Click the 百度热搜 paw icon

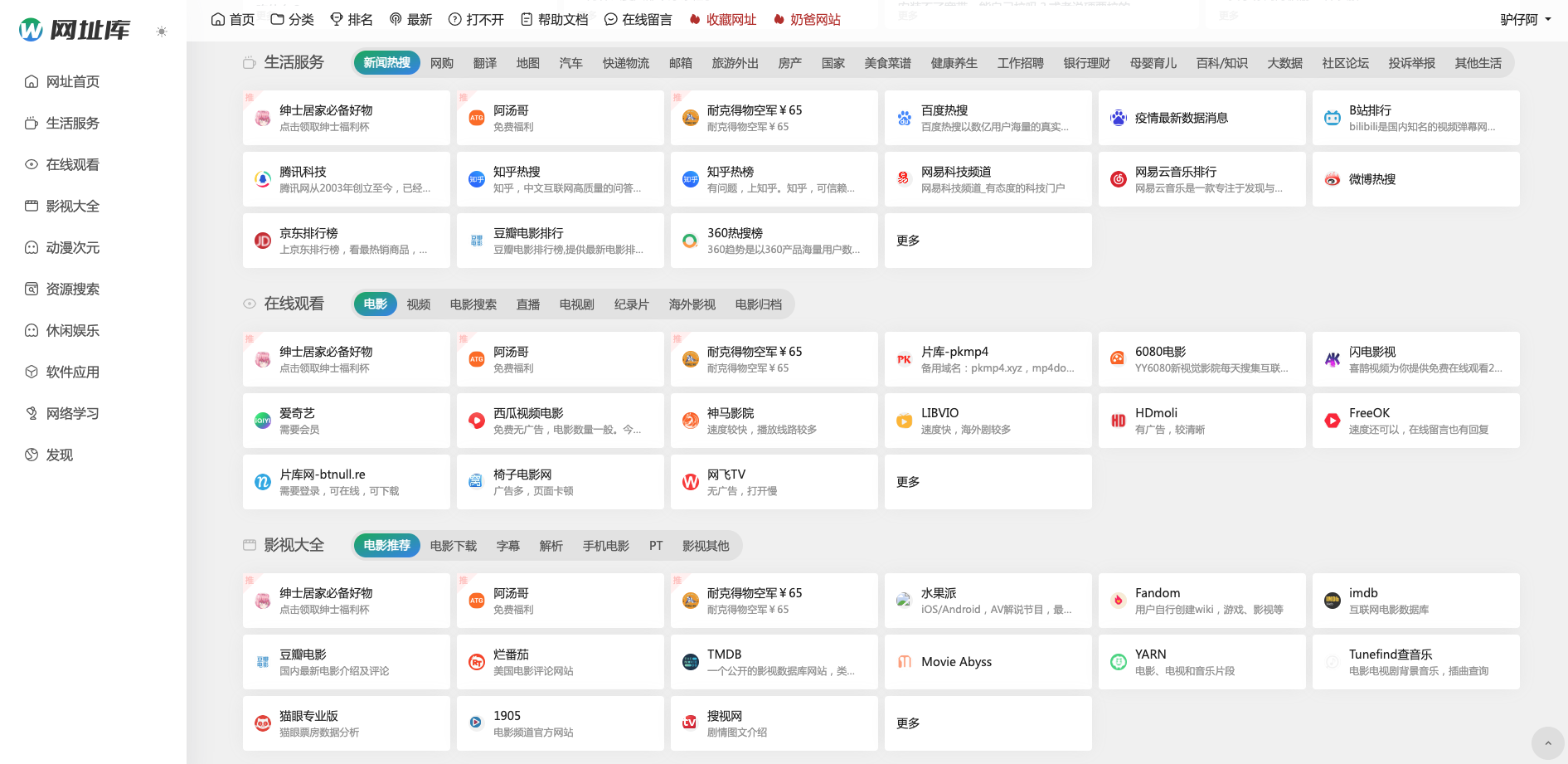pos(905,118)
